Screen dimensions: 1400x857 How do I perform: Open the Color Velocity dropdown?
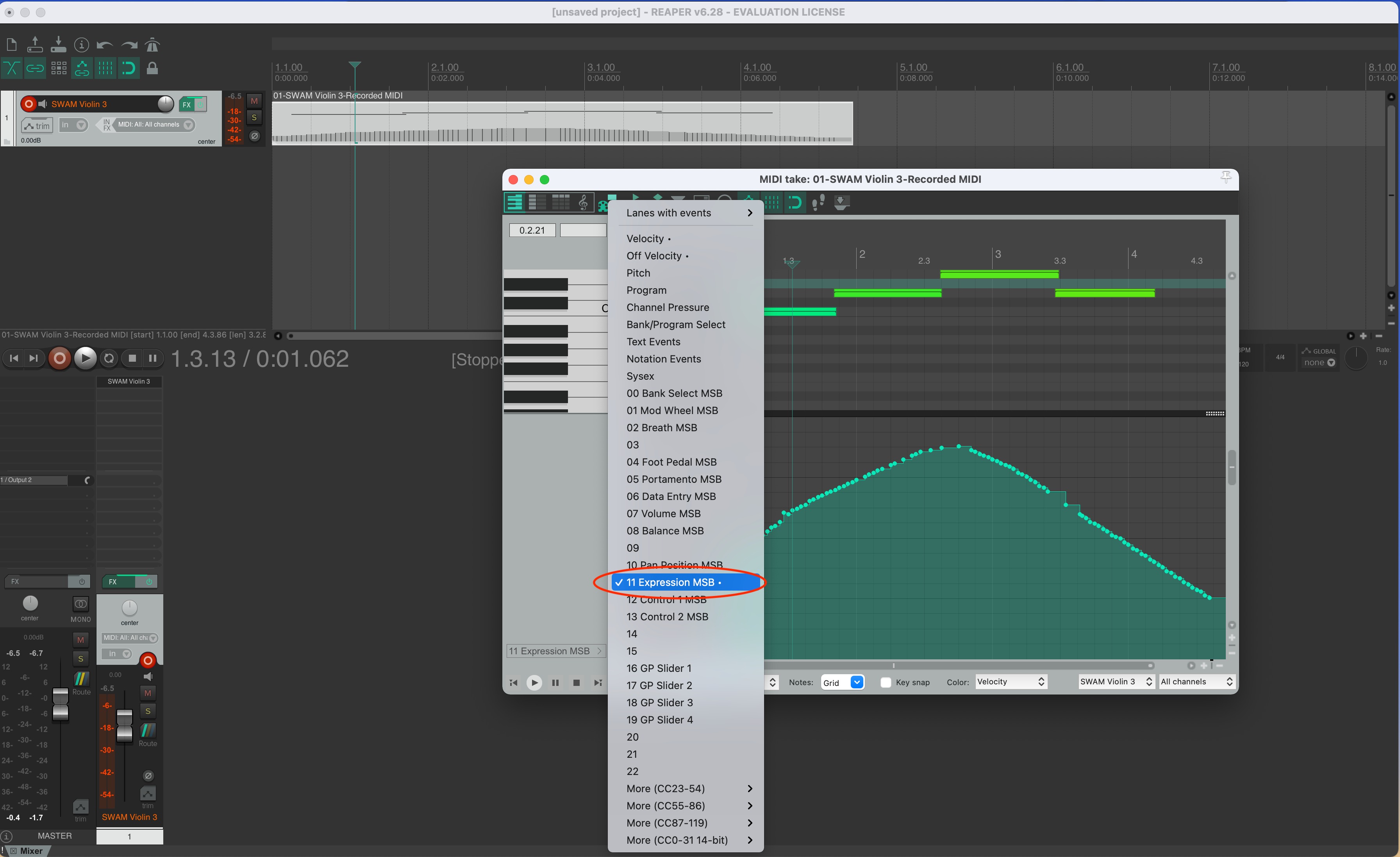[1011, 682]
